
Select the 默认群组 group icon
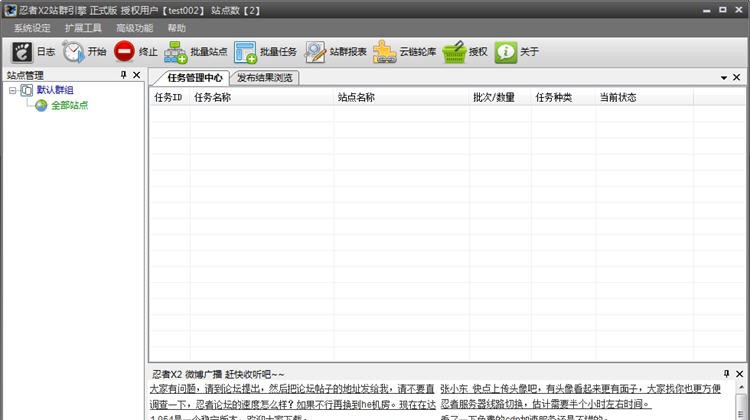click(x=27, y=90)
